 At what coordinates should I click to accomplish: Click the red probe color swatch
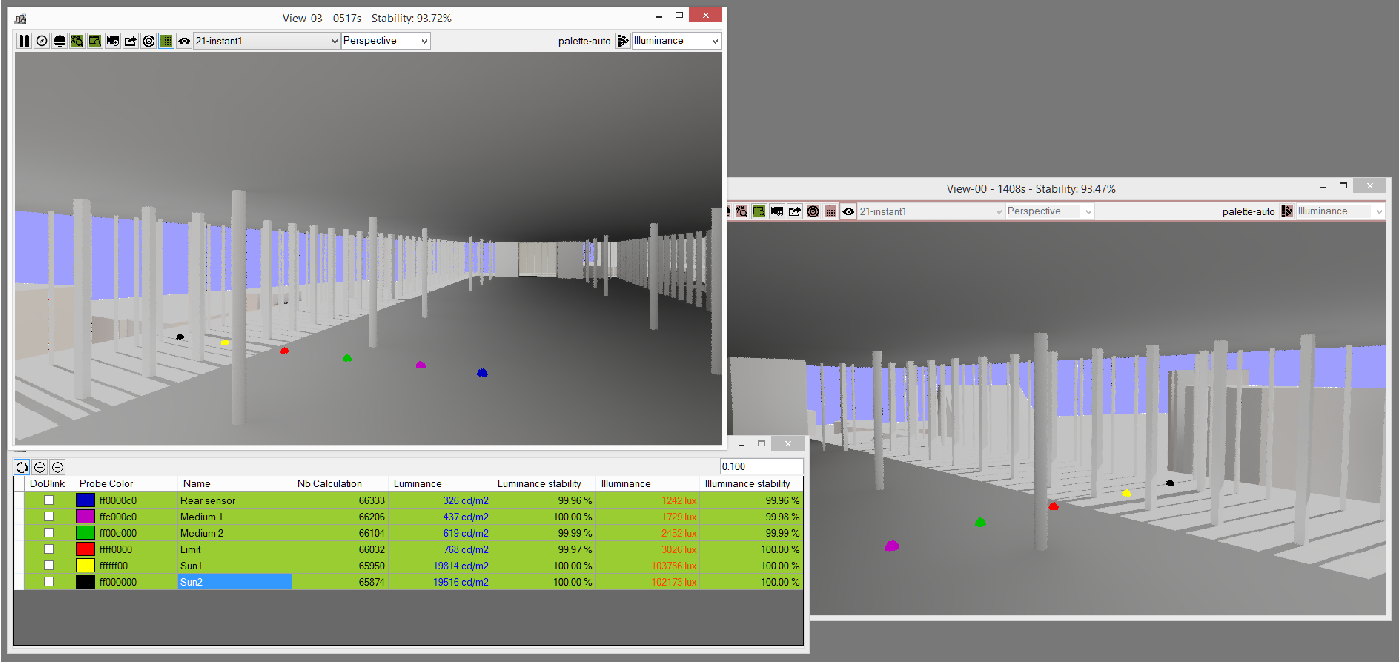(x=87, y=549)
